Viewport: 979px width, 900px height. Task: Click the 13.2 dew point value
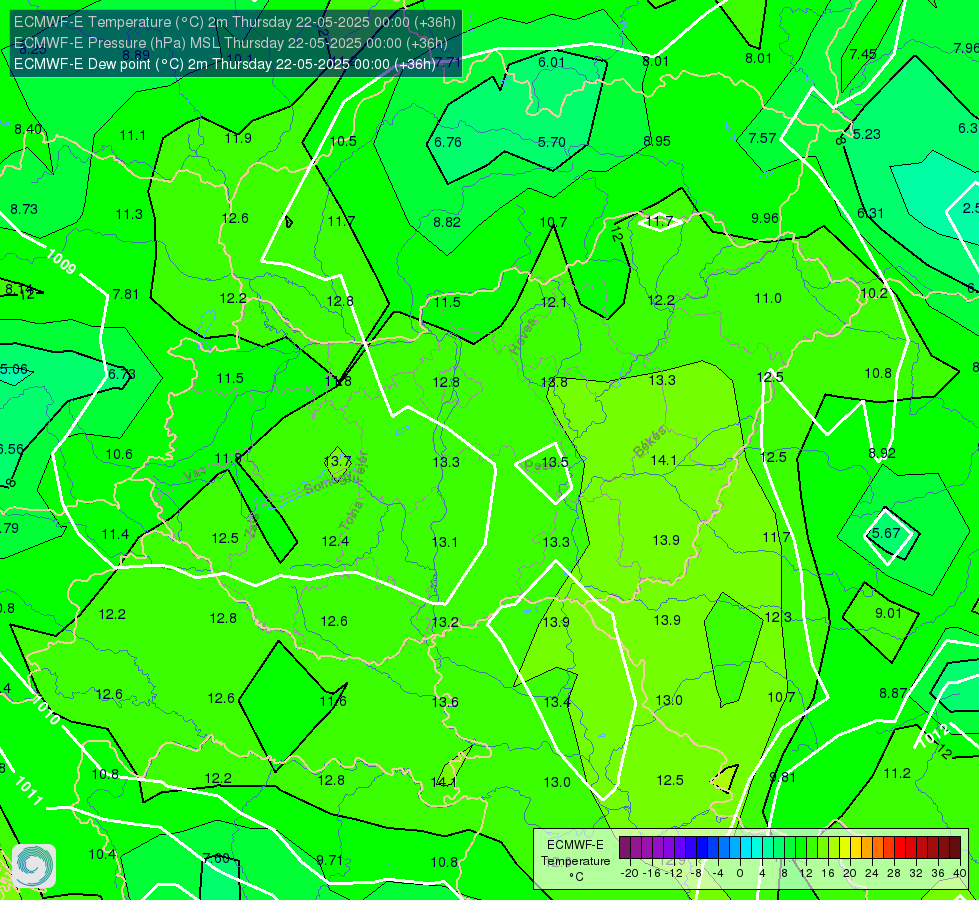[445, 622]
